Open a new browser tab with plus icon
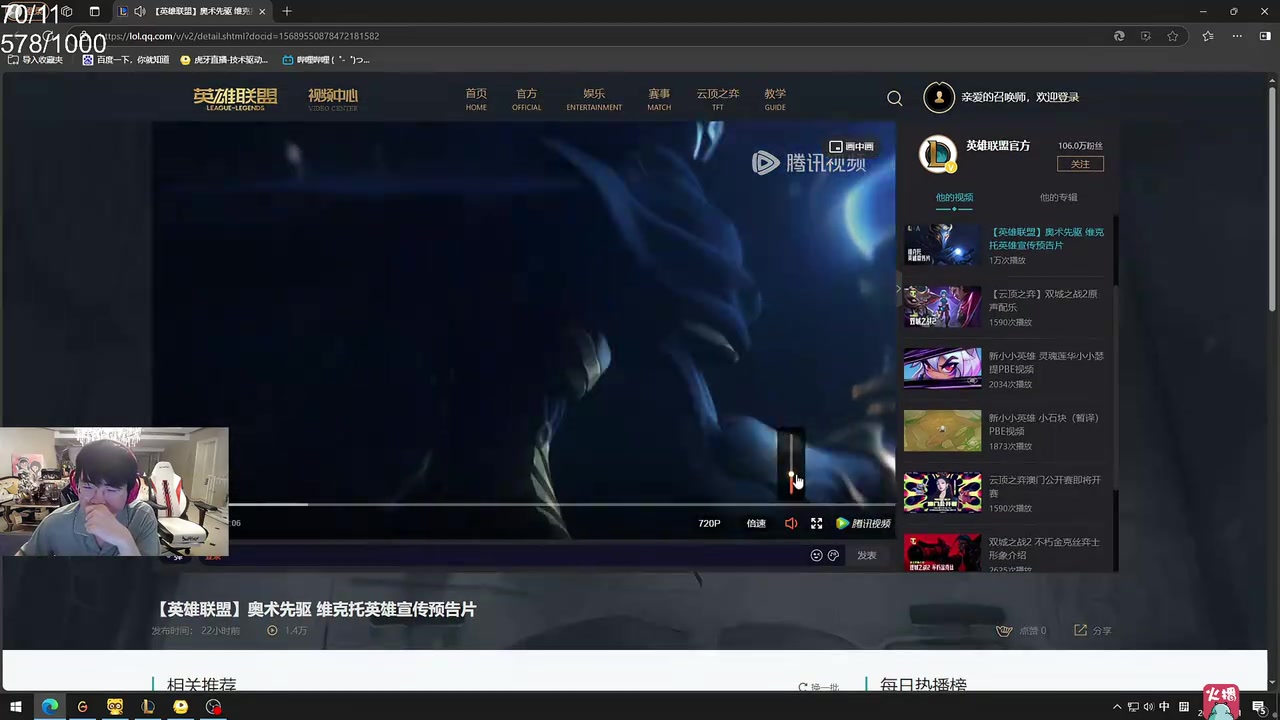The height and width of the screenshot is (720, 1280). point(287,11)
